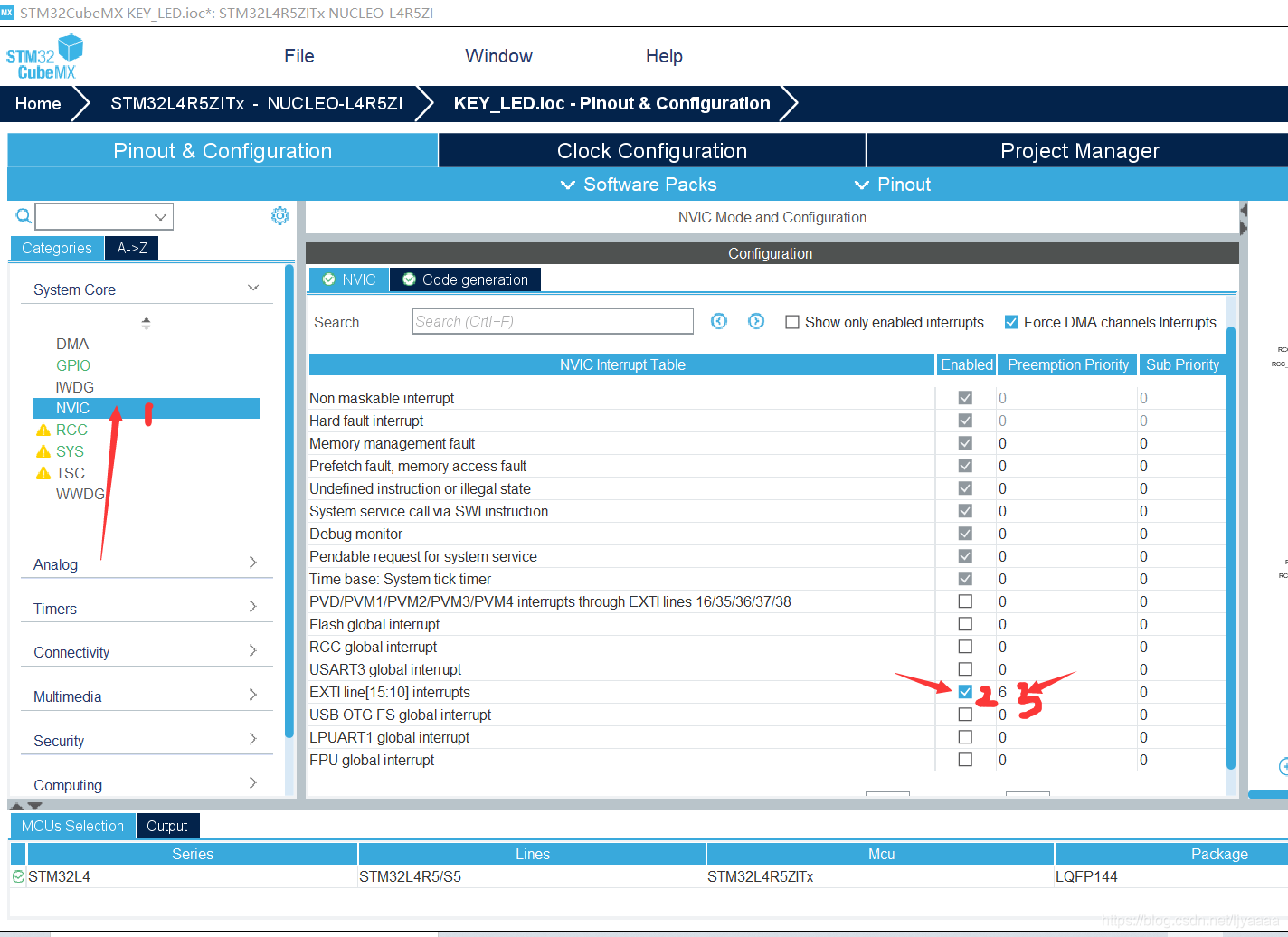This screenshot has width=1288, height=937.
Task: Collapse the System Core category
Action: pyautogui.click(x=253, y=289)
